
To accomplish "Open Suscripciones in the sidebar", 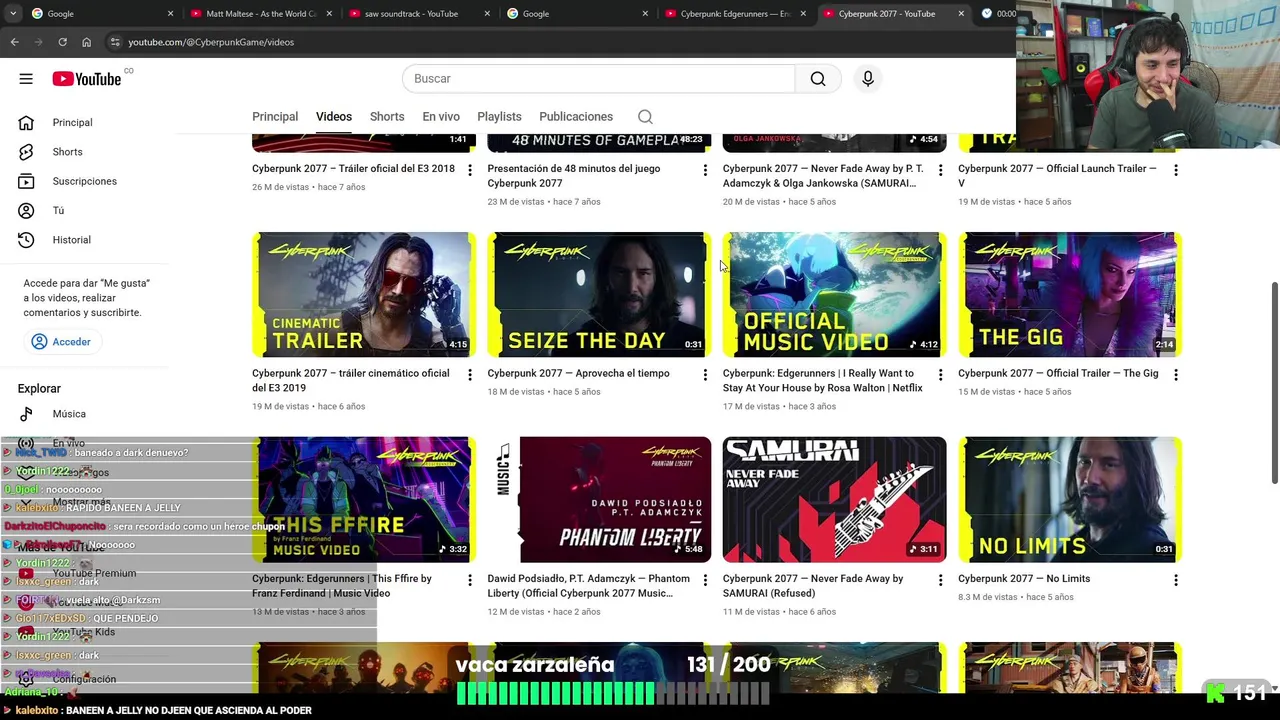I will point(84,181).
